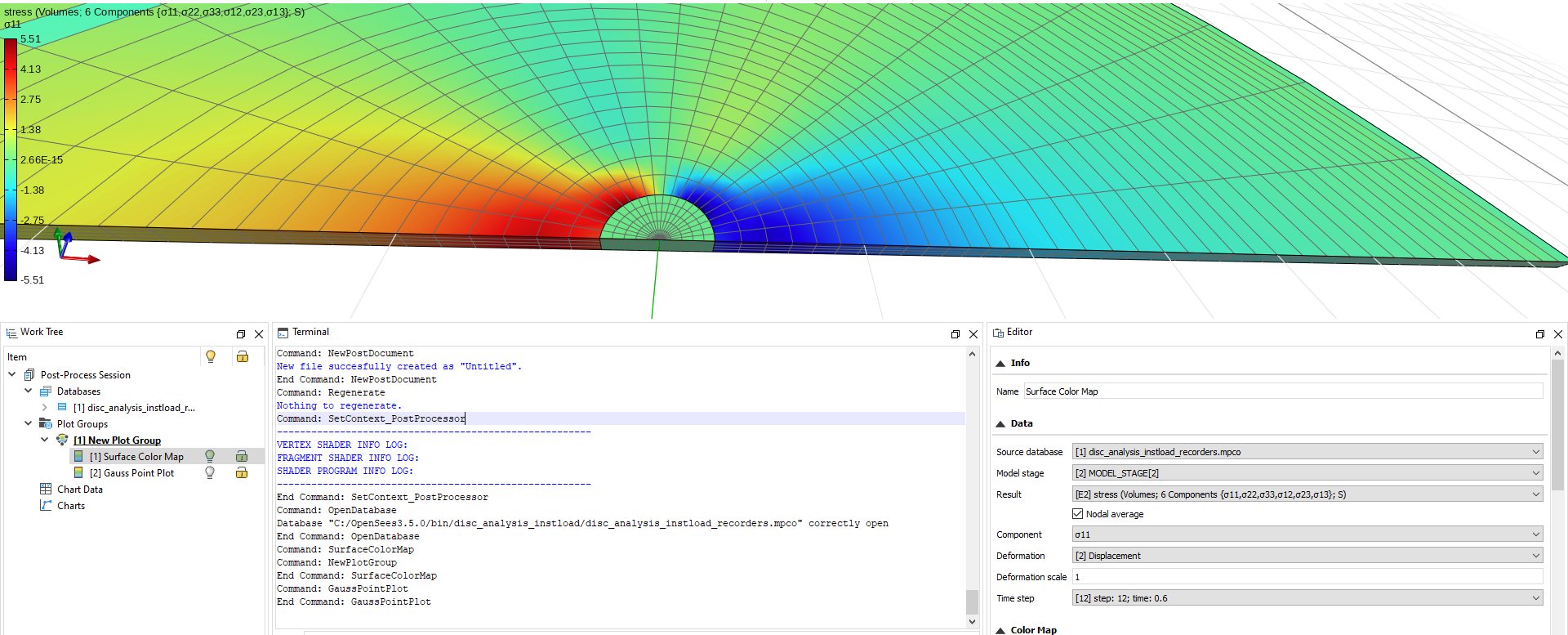Collapse the Data section in Editor
The height and width of the screenshot is (635, 1568).
(x=1000, y=424)
